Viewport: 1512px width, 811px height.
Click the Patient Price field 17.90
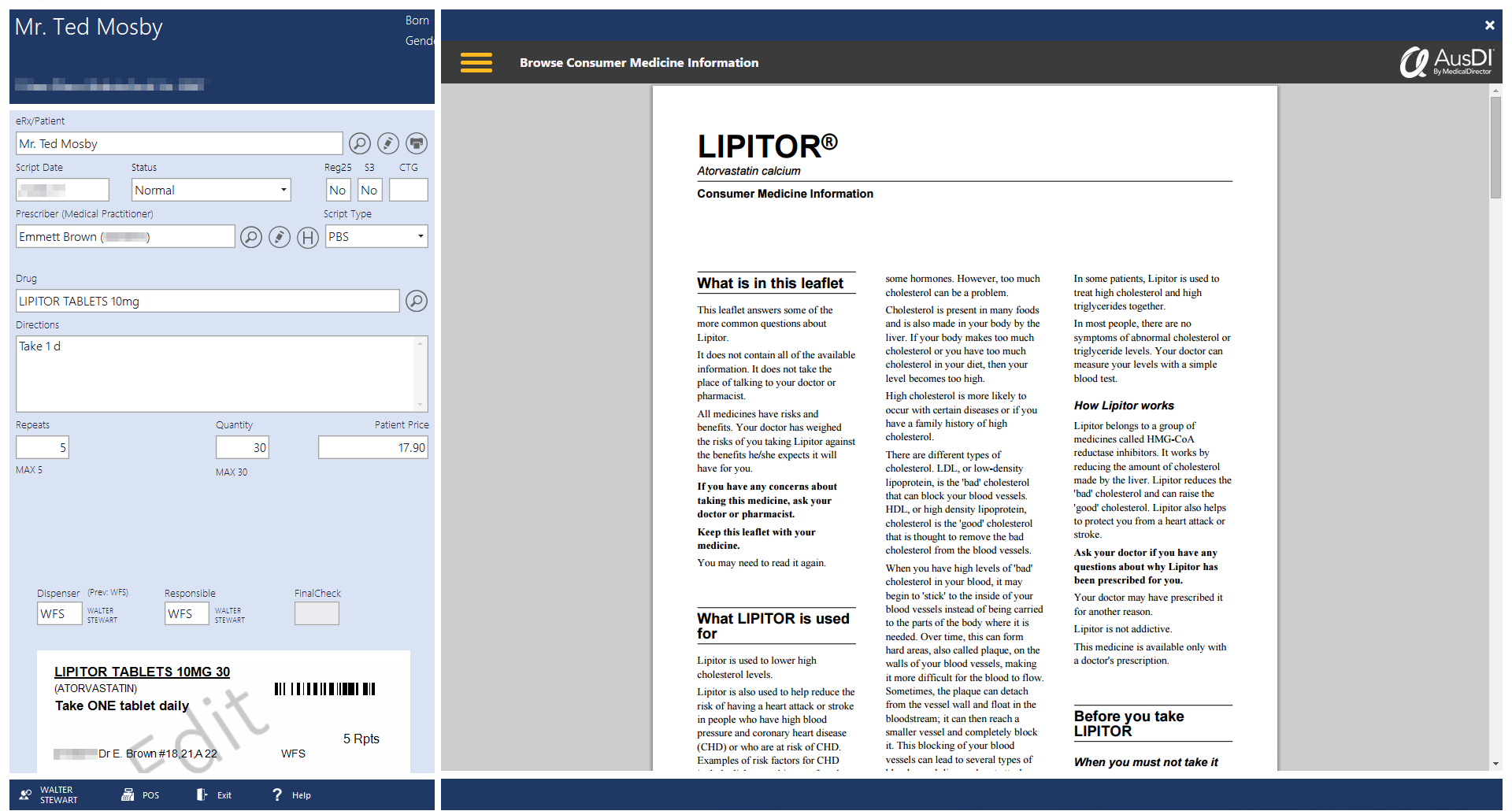click(x=373, y=447)
